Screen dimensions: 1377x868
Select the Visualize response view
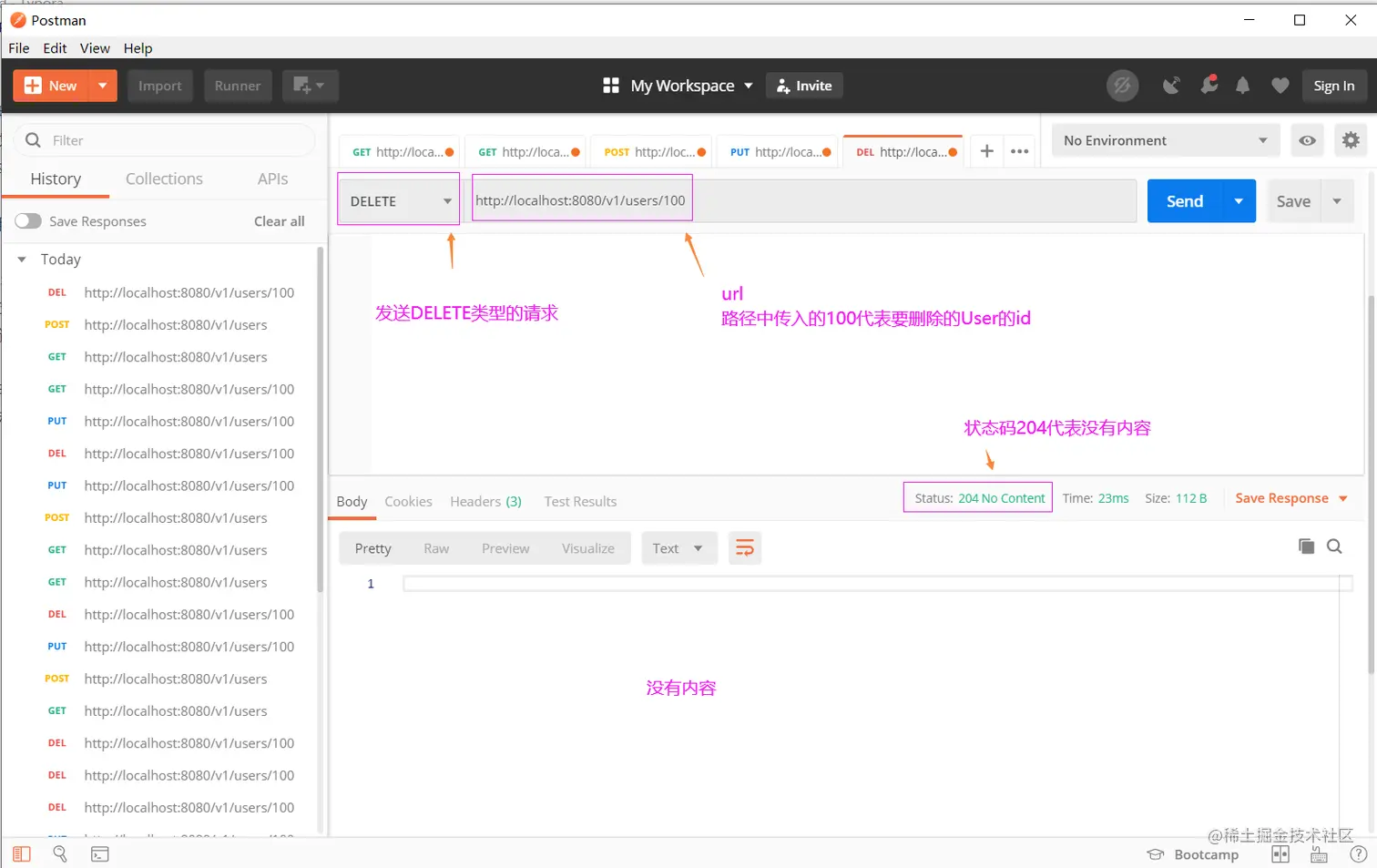tap(588, 548)
